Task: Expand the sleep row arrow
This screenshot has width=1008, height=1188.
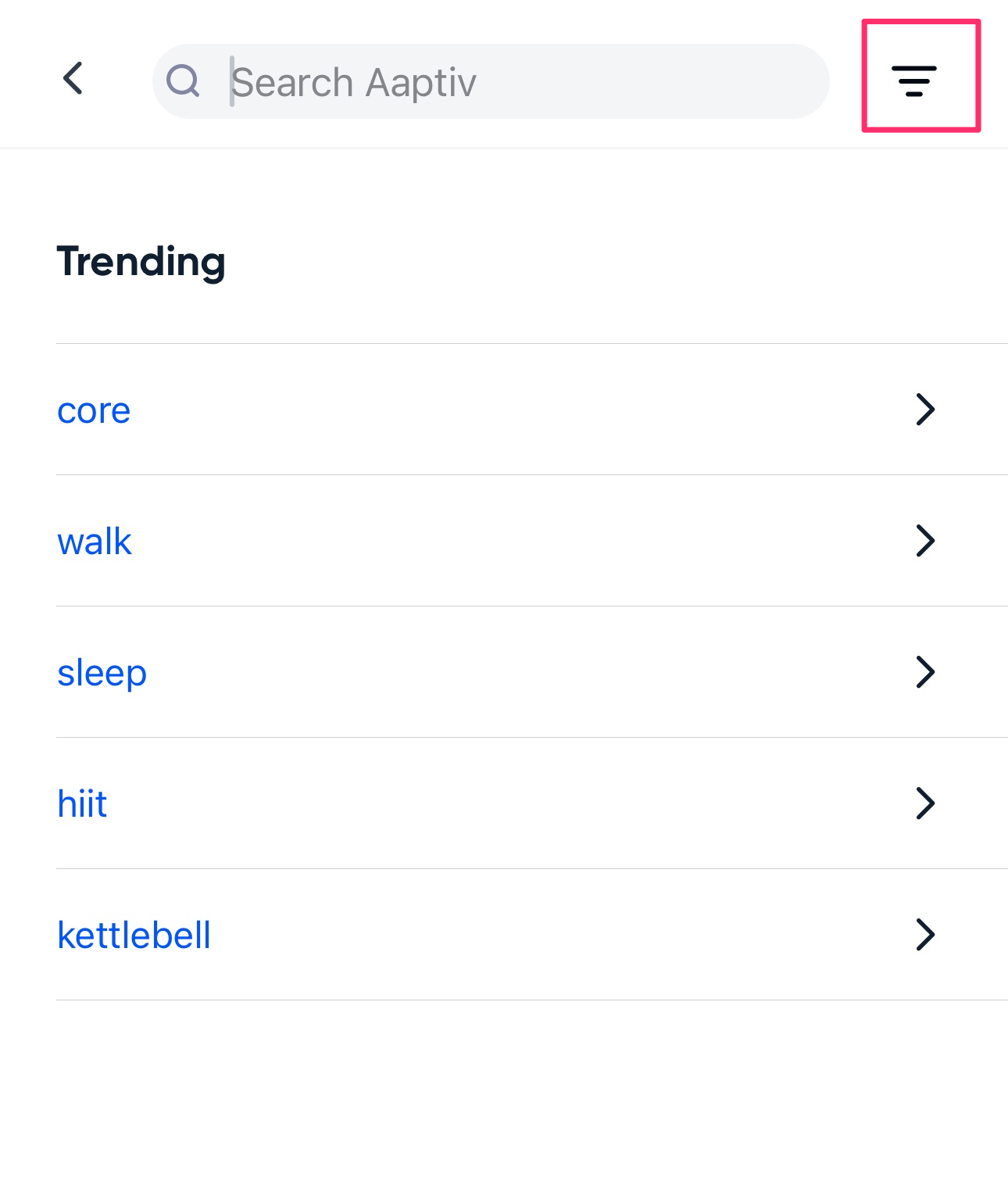Action: pyautogui.click(x=925, y=672)
